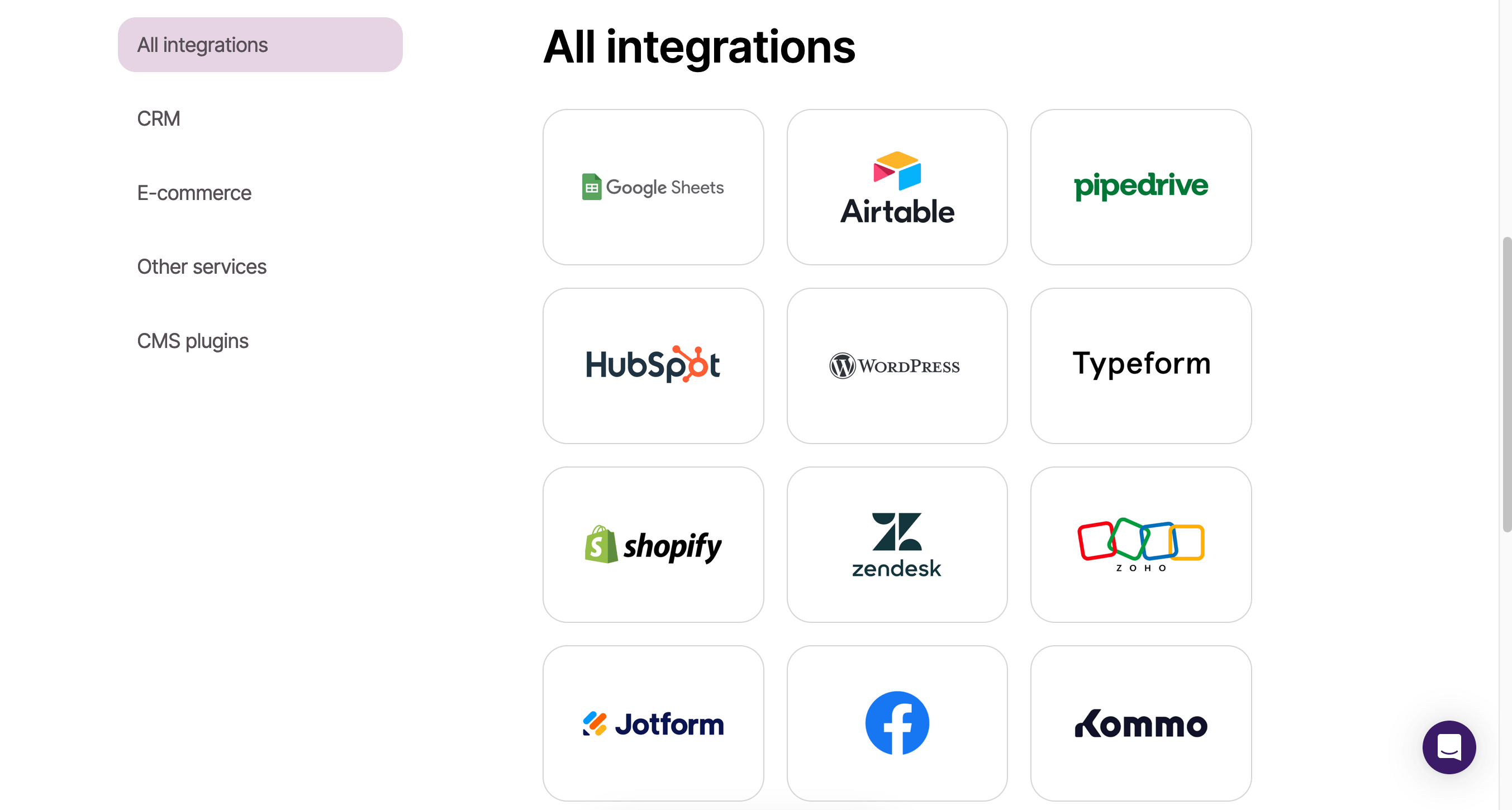Click the Google Sheets integration icon
This screenshot has width=1512, height=810.
[x=653, y=187]
